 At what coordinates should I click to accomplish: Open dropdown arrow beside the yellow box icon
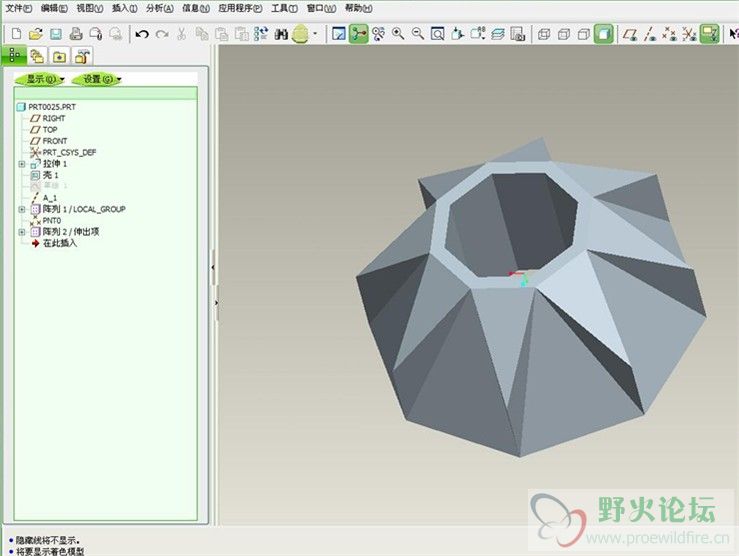coord(315,34)
